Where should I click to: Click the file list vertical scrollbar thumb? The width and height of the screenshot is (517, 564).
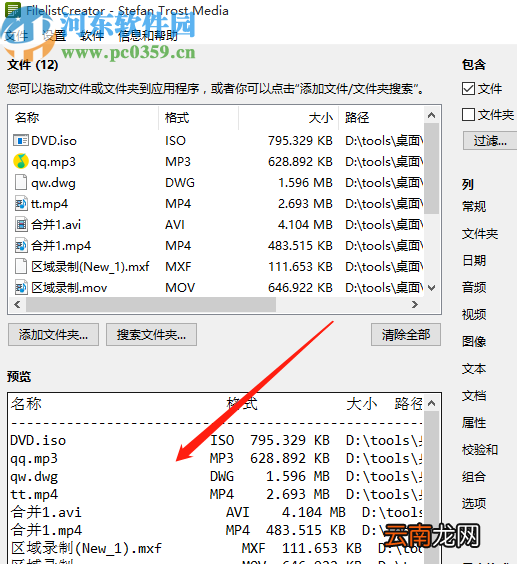(x=431, y=168)
